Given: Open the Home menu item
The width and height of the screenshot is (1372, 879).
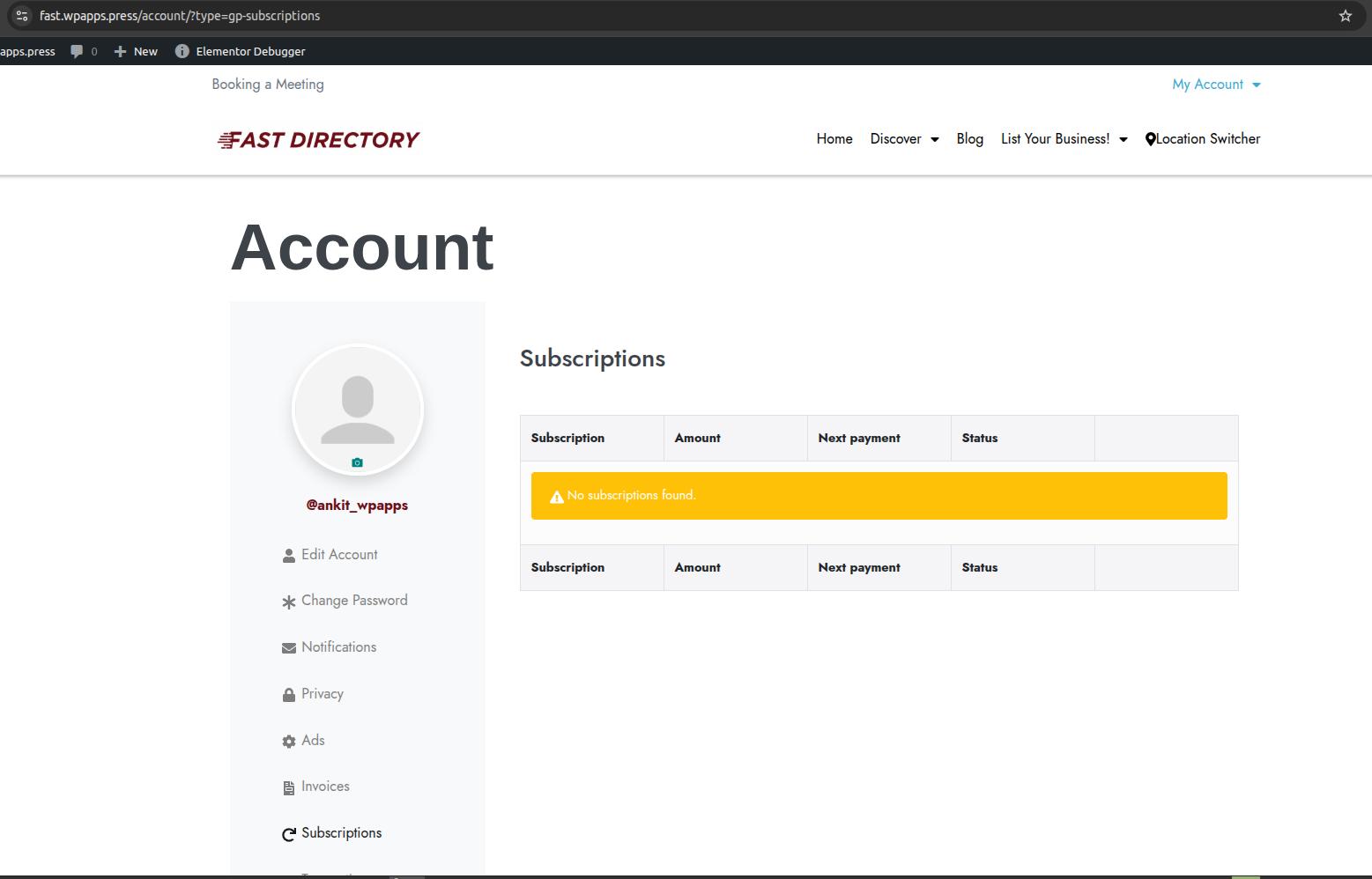Looking at the screenshot, I should click(x=834, y=139).
